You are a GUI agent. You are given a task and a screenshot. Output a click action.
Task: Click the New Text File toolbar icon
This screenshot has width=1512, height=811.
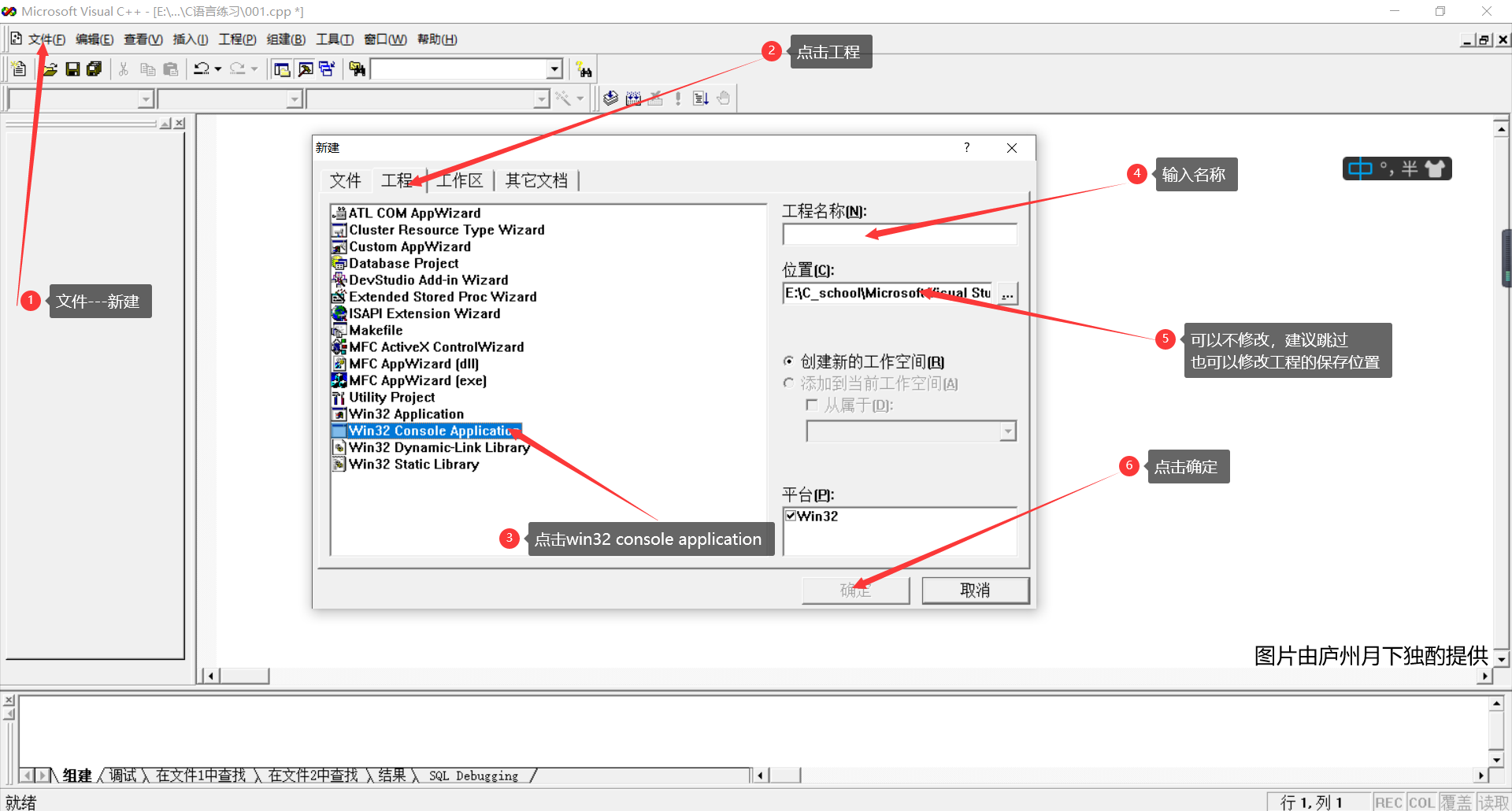[x=19, y=69]
